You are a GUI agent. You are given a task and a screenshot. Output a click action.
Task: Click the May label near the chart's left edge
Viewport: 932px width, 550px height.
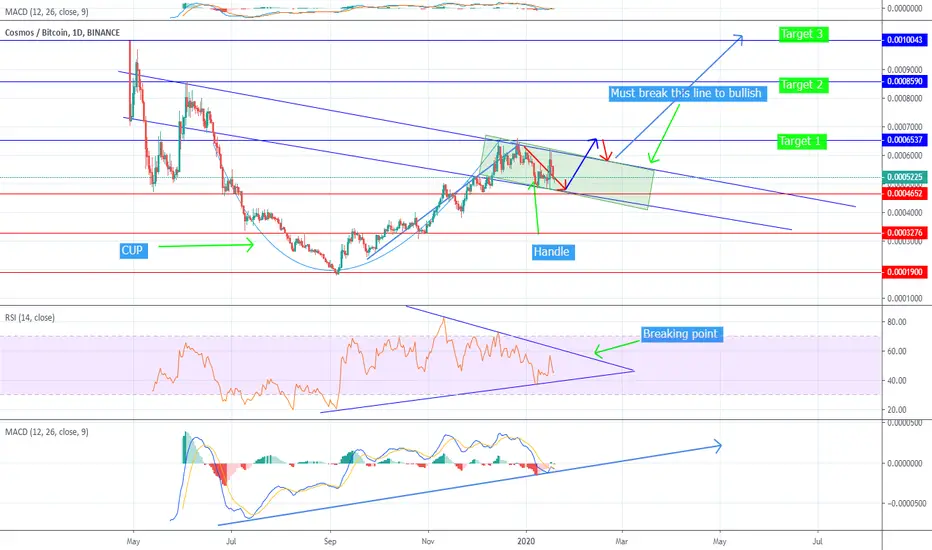pos(134,542)
